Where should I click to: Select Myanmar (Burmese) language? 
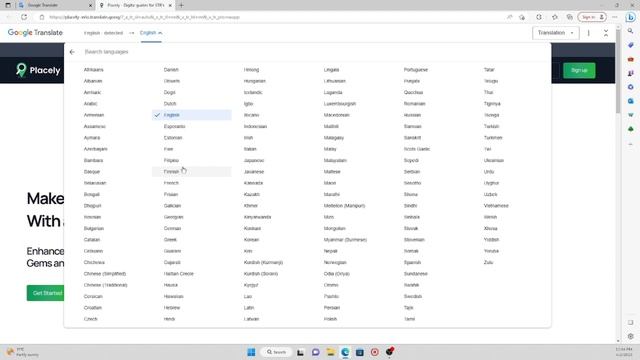pyautogui.click(x=345, y=240)
